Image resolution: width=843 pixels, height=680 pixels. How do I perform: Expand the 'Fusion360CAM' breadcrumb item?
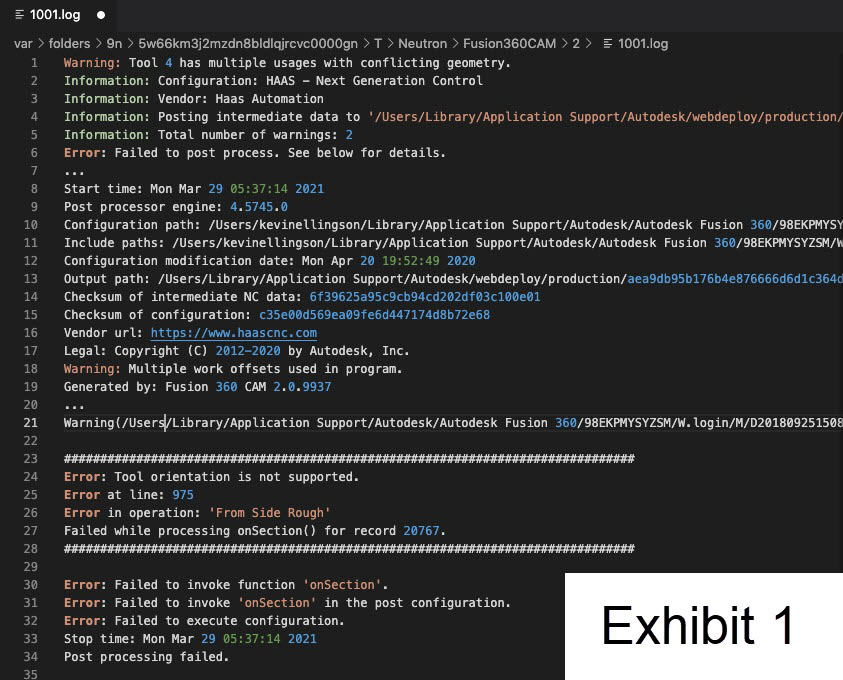(x=510, y=44)
